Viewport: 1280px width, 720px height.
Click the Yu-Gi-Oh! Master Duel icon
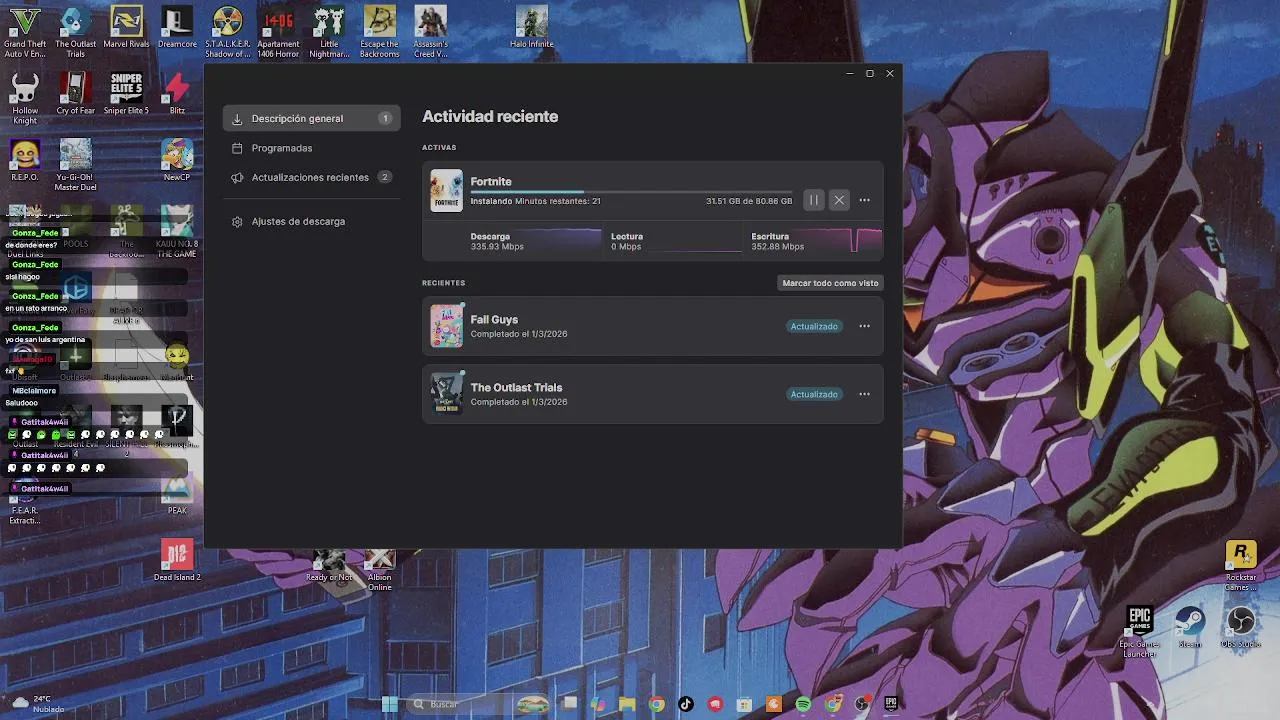coord(76,165)
